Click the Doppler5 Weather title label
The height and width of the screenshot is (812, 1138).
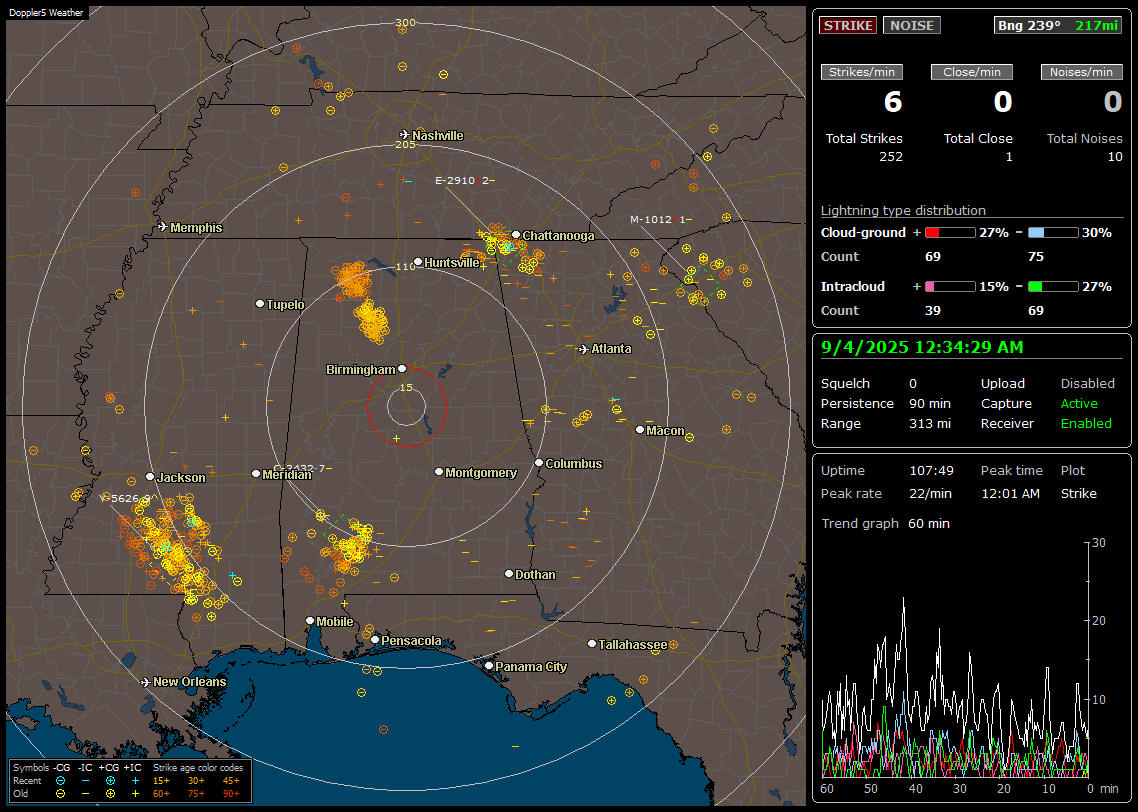(x=46, y=13)
